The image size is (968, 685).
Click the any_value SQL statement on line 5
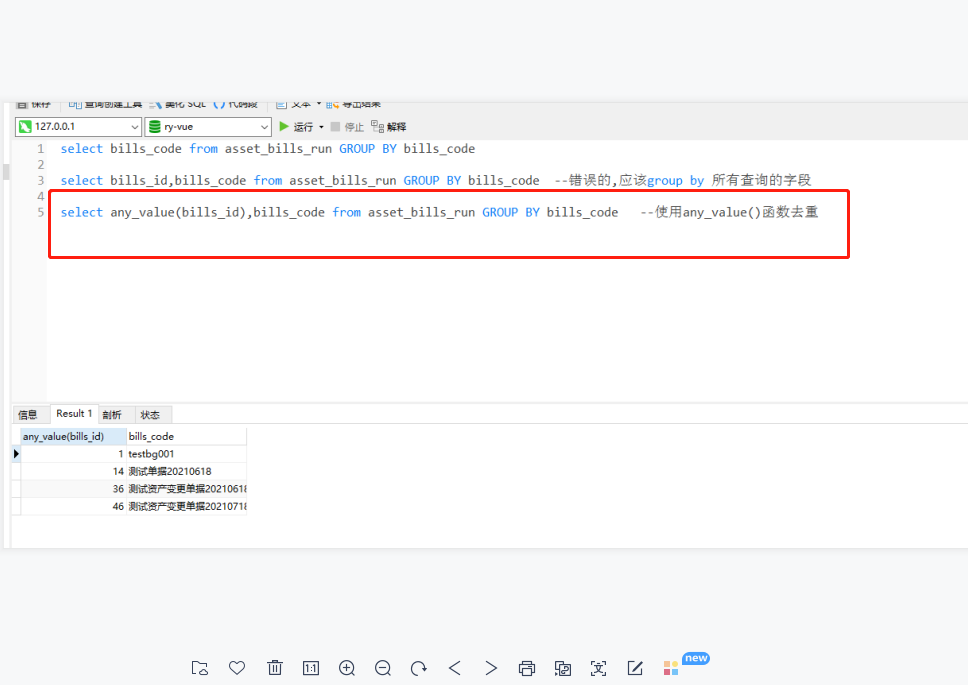tap(339, 212)
